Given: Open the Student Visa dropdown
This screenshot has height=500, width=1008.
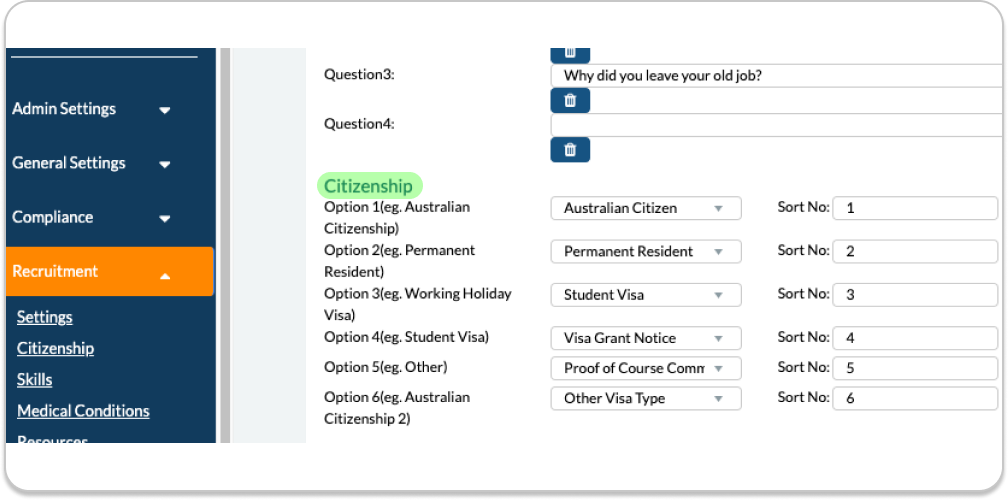Looking at the screenshot, I should coord(645,295).
